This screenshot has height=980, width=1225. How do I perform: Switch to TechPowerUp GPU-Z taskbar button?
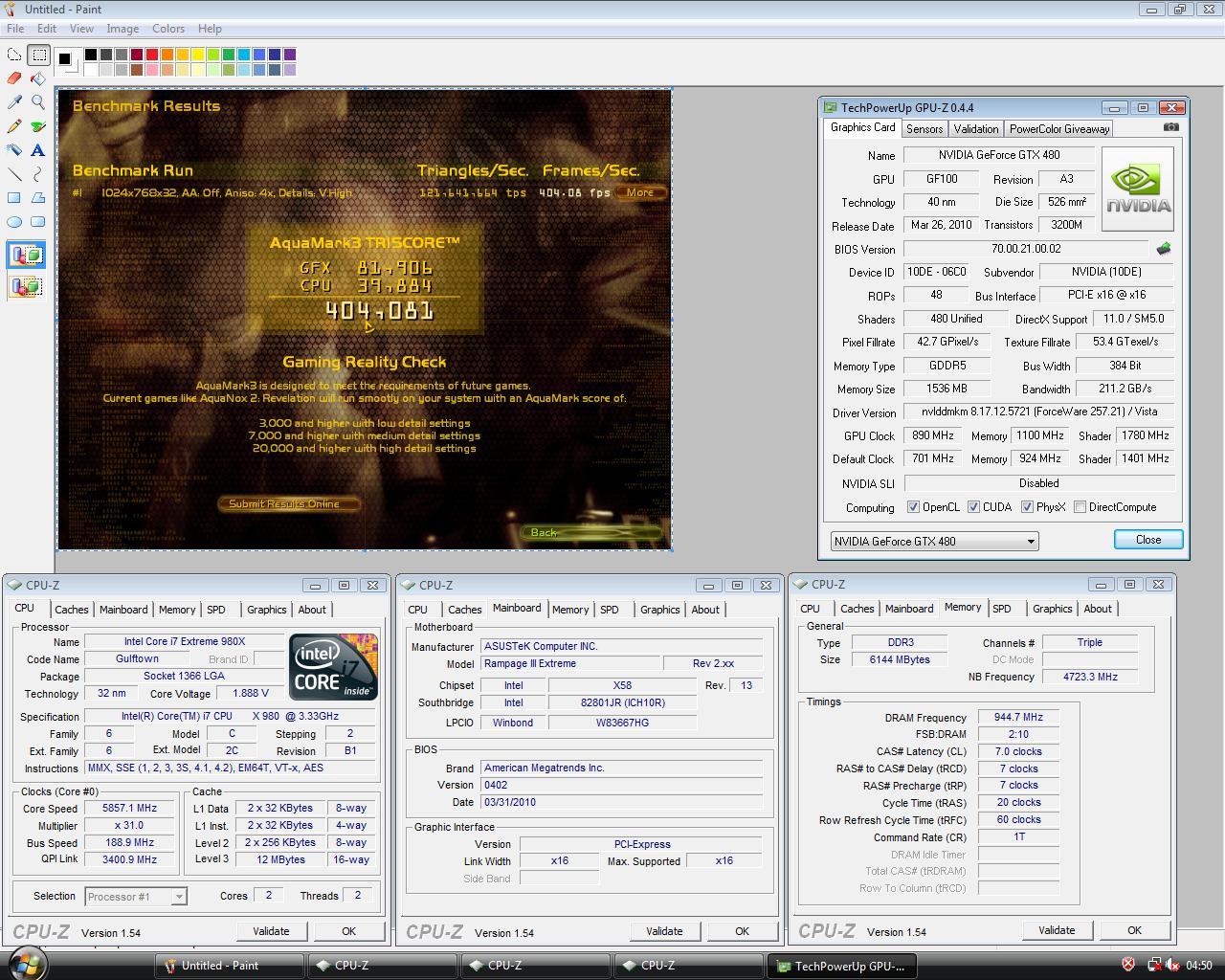point(841,966)
